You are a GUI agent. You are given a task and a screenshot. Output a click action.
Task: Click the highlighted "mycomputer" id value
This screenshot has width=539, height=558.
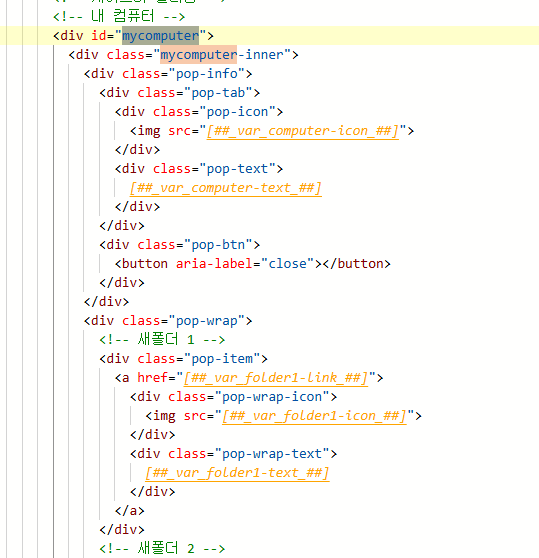(160, 36)
